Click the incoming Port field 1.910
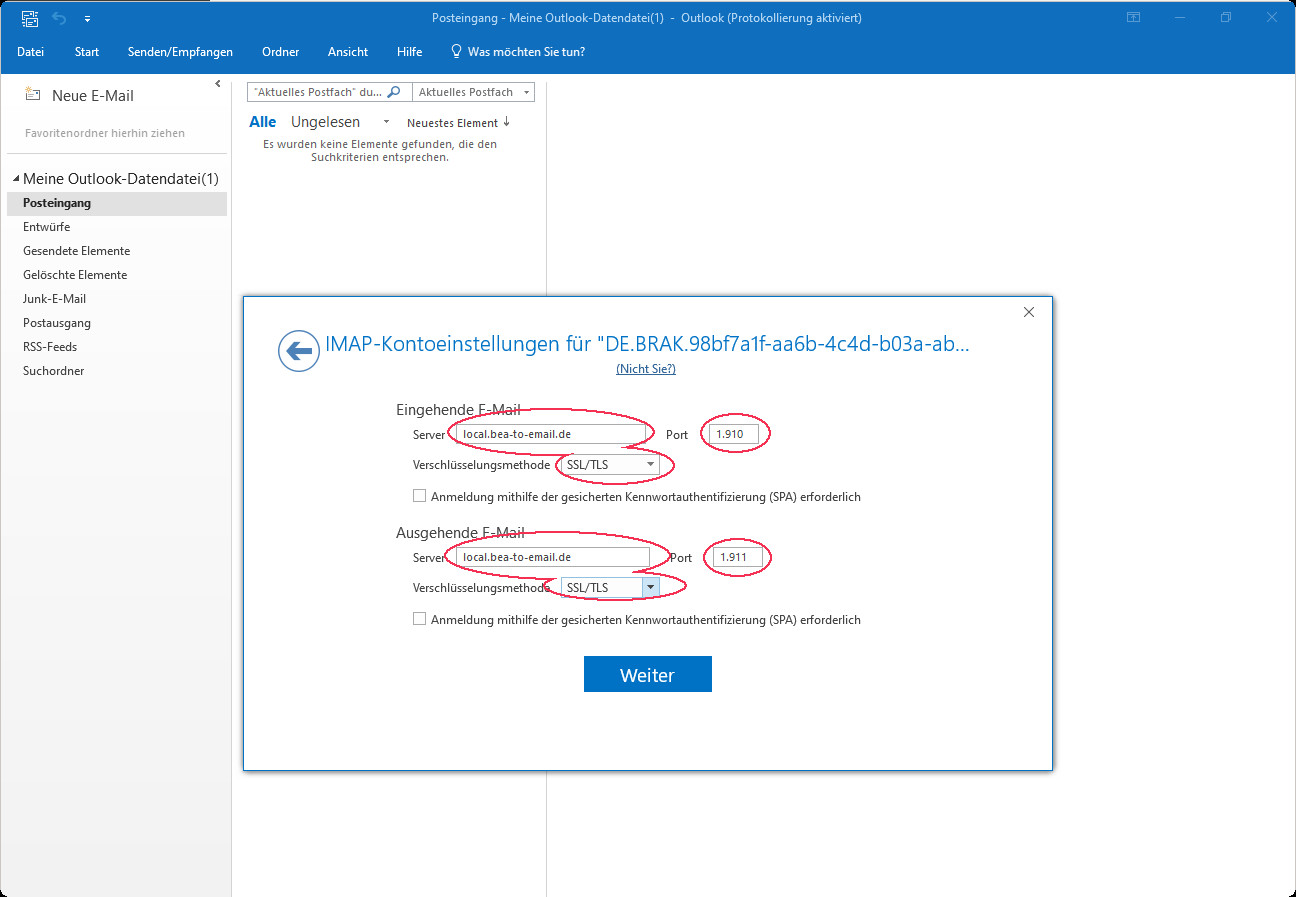Screen dimensions: 1296x897 tap(735, 434)
